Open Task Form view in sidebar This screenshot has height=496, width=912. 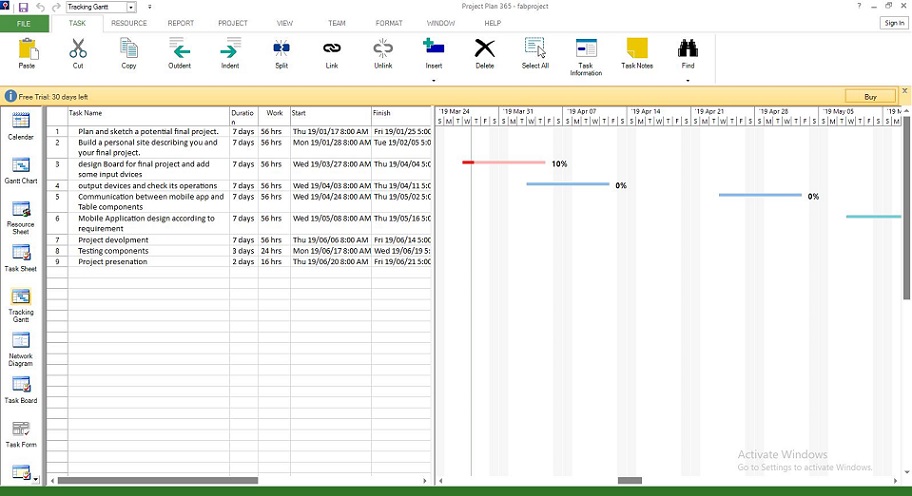[21, 434]
